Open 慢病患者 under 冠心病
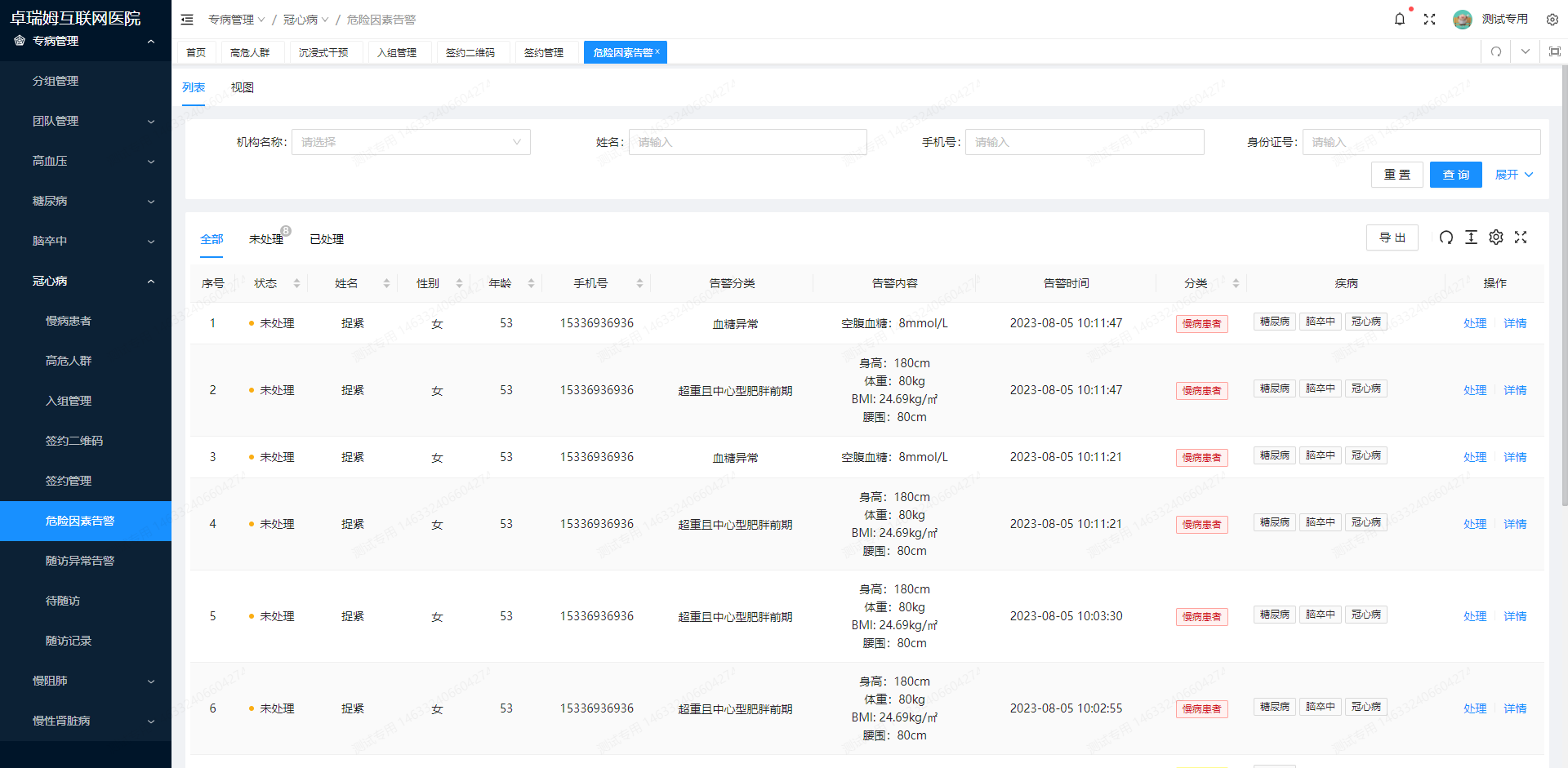1568x768 pixels. 86,321
